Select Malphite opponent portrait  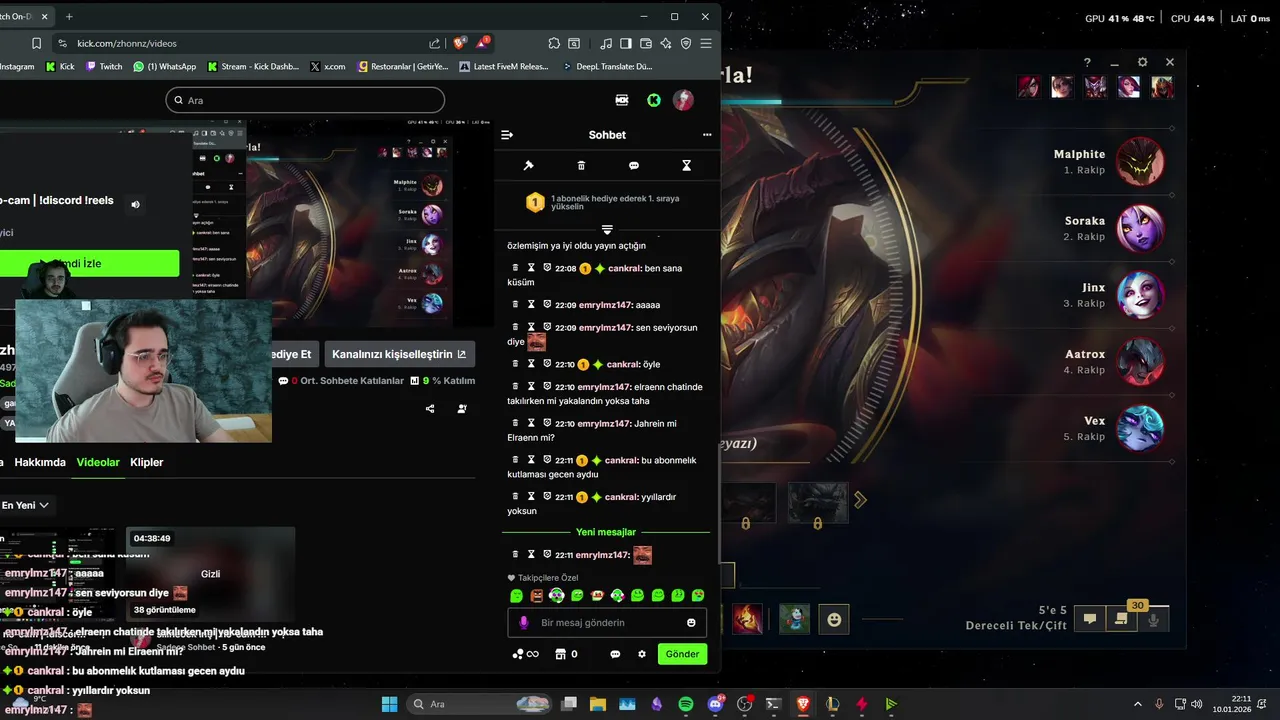pos(1140,161)
